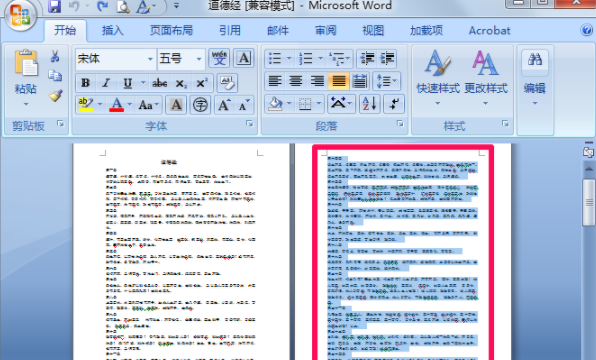The width and height of the screenshot is (596, 360).
Task: Open 剪贴板 clipboard pane launcher
Action: [60, 124]
